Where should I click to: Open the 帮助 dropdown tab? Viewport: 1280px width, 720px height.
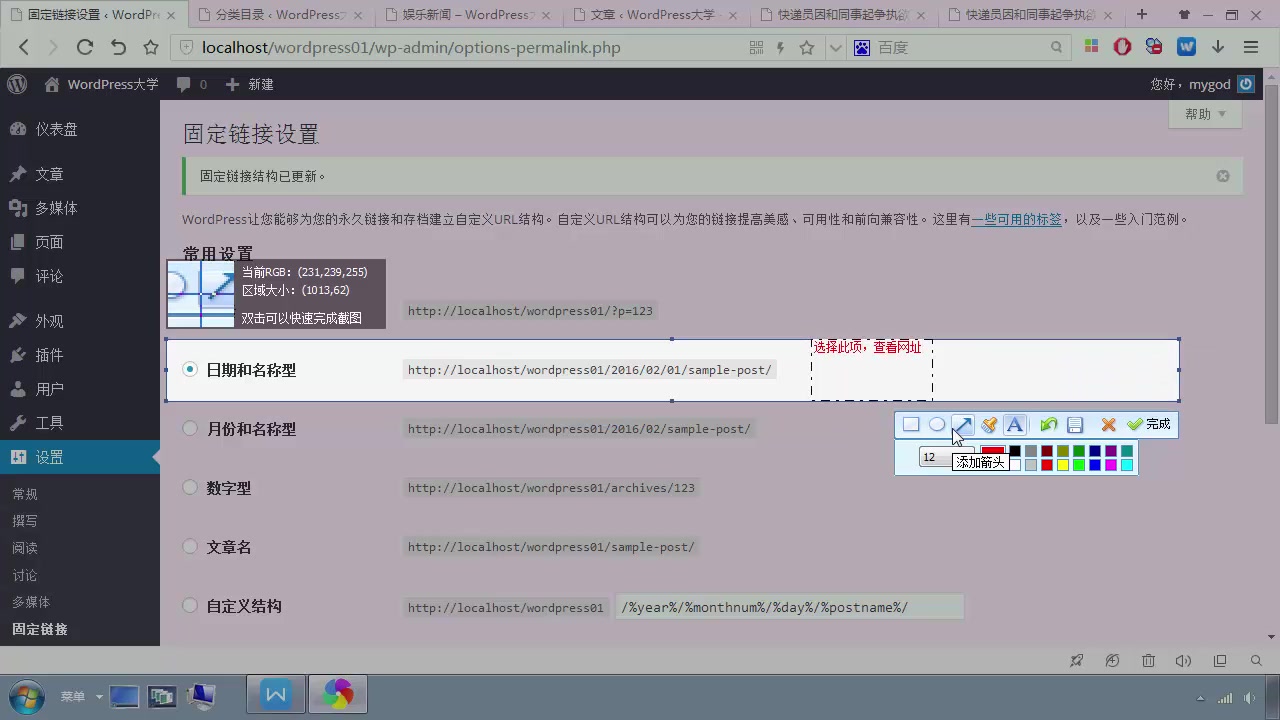[1205, 115]
